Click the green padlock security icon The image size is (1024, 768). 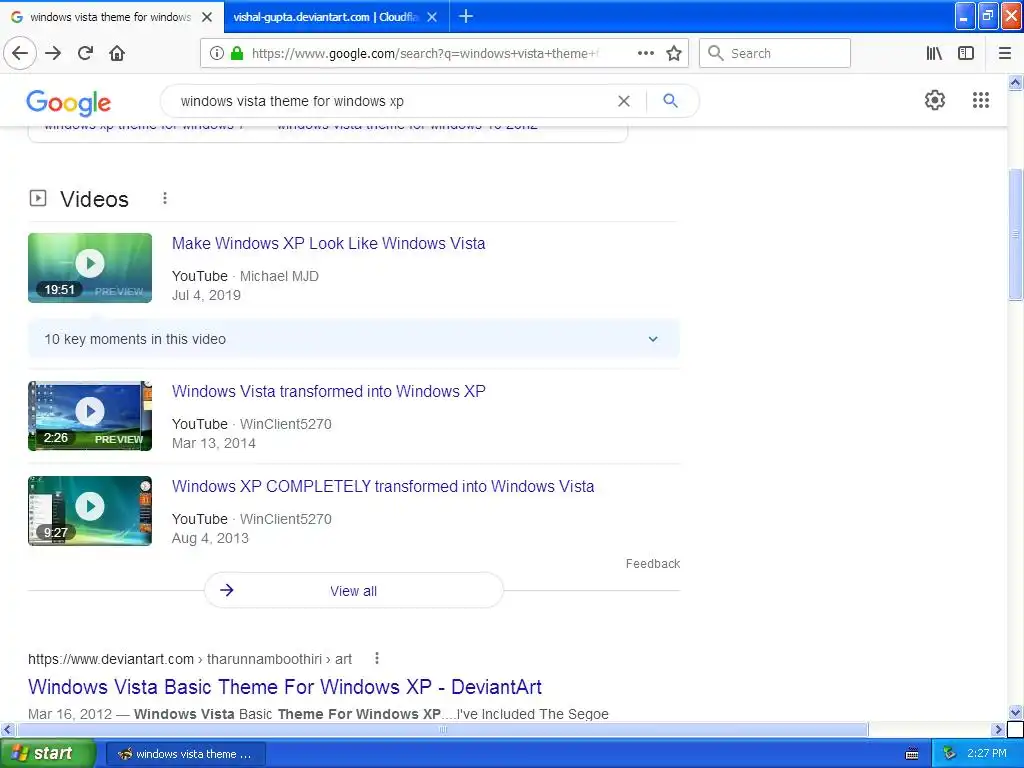[x=236, y=53]
